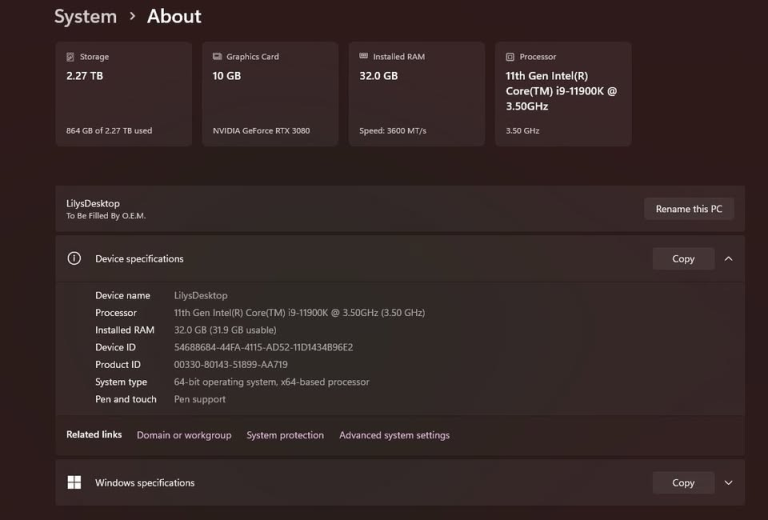Click the About breadcrumb title
Image resolution: width=768 pixels, height=520 pixels.
[x=174, y=17]
